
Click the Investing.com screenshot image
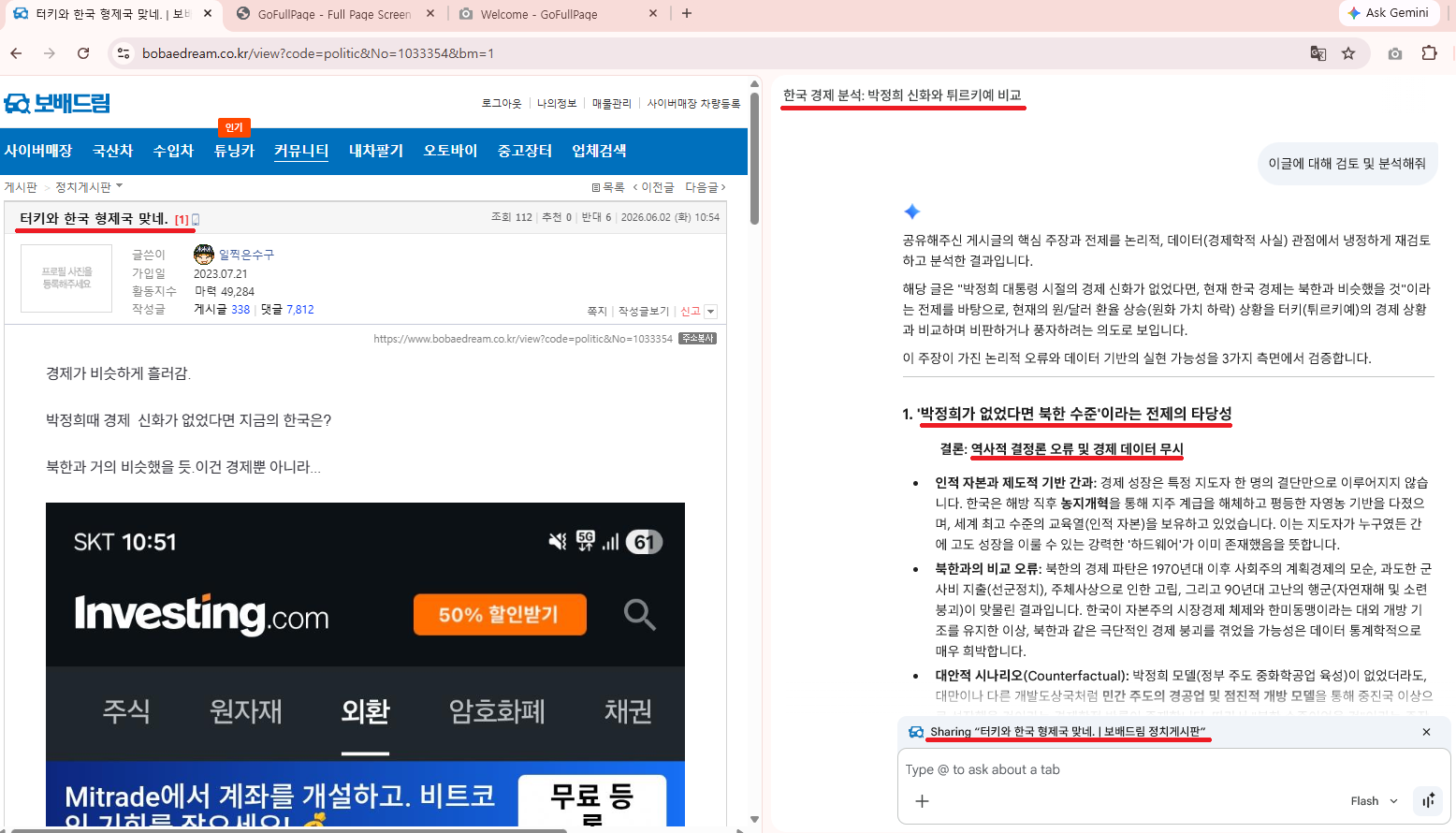(x=365, y=665)
